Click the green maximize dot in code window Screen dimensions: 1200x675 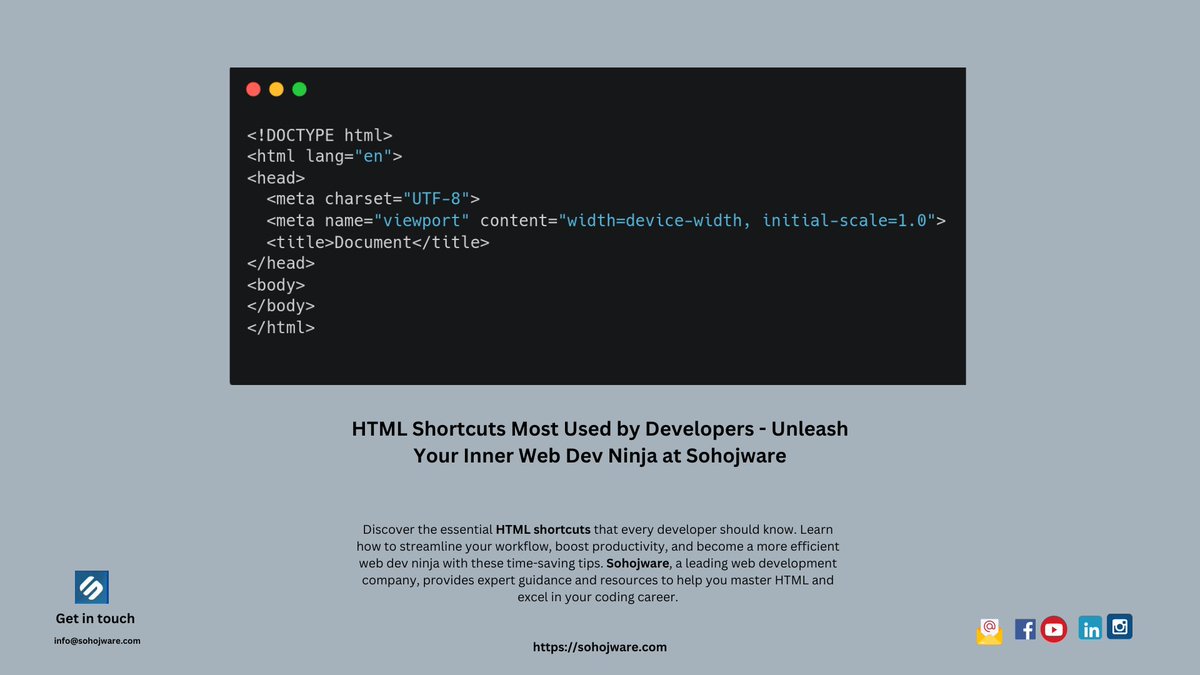(x=299, y=89)
